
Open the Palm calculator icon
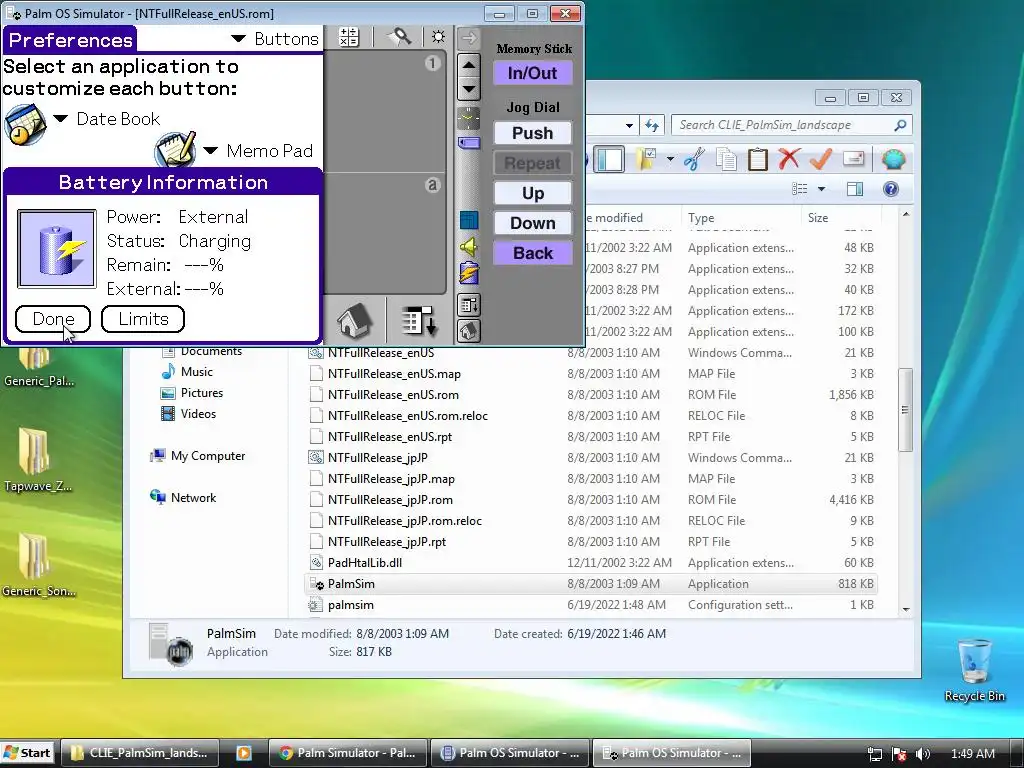349,37
